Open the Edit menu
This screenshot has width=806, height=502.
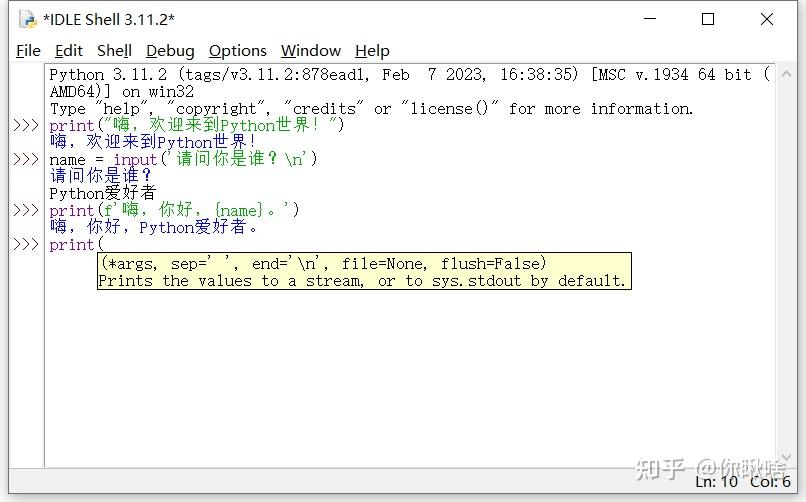(69, 51)
